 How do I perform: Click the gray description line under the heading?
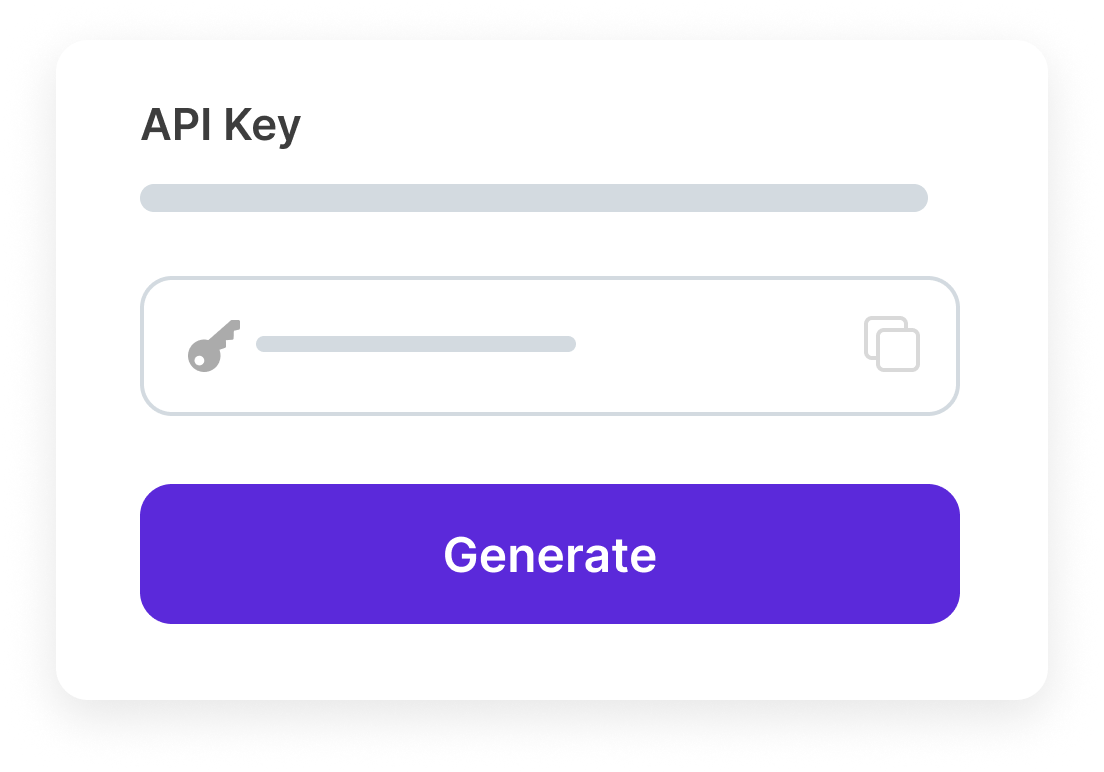[x=533, y=198]
